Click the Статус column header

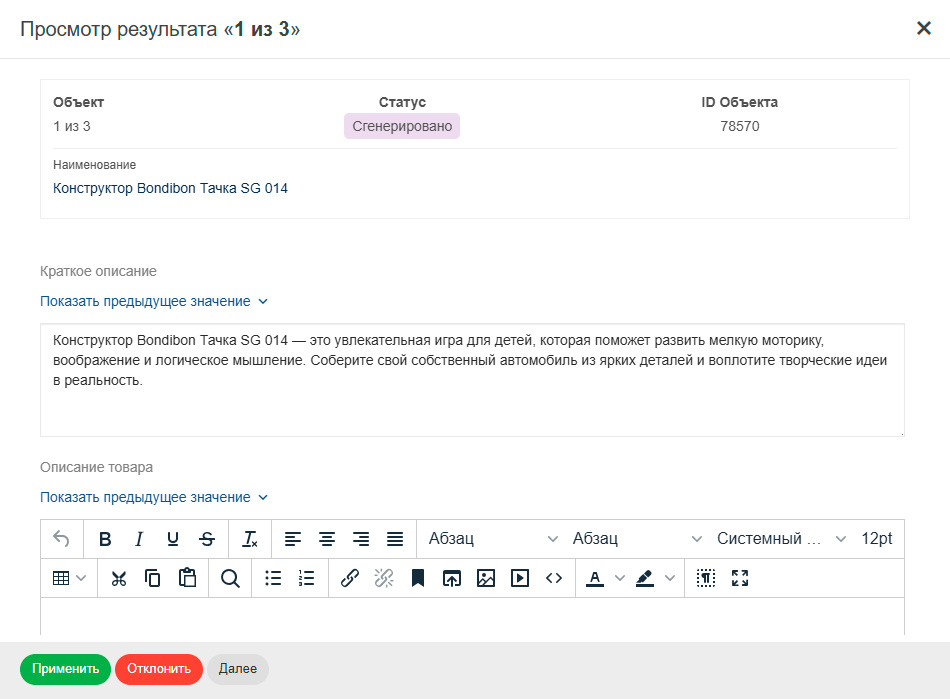[402, 102]
